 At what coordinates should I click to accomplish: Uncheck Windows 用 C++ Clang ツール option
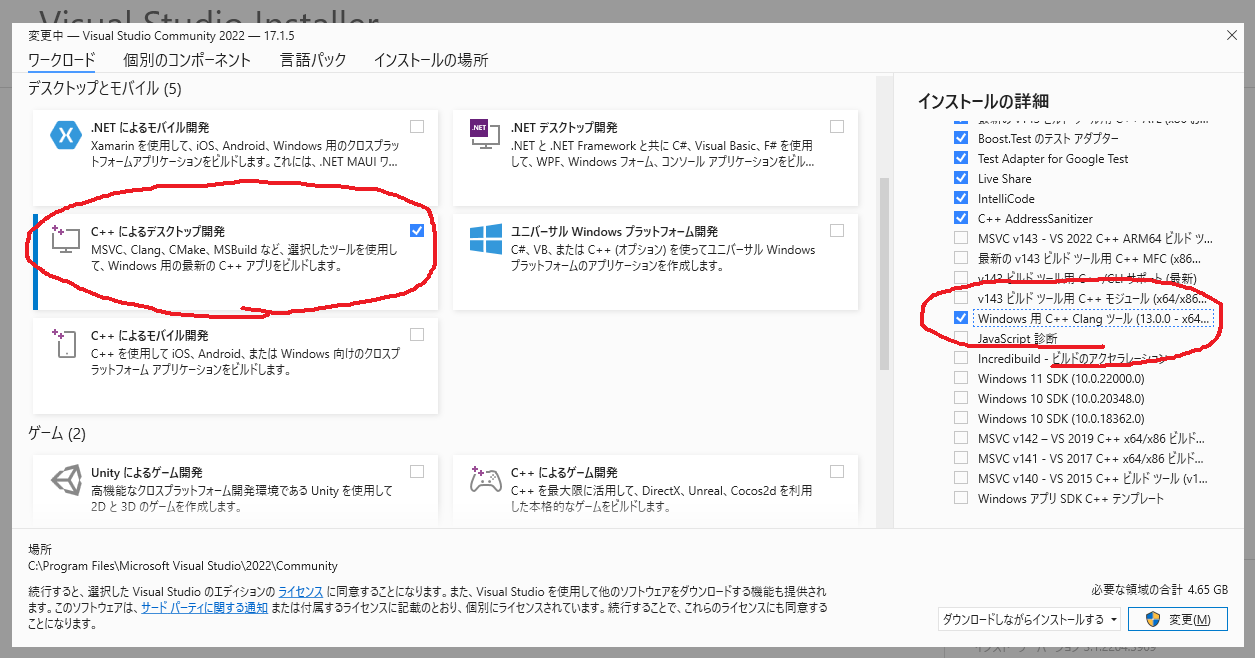[x=961, y=318]
